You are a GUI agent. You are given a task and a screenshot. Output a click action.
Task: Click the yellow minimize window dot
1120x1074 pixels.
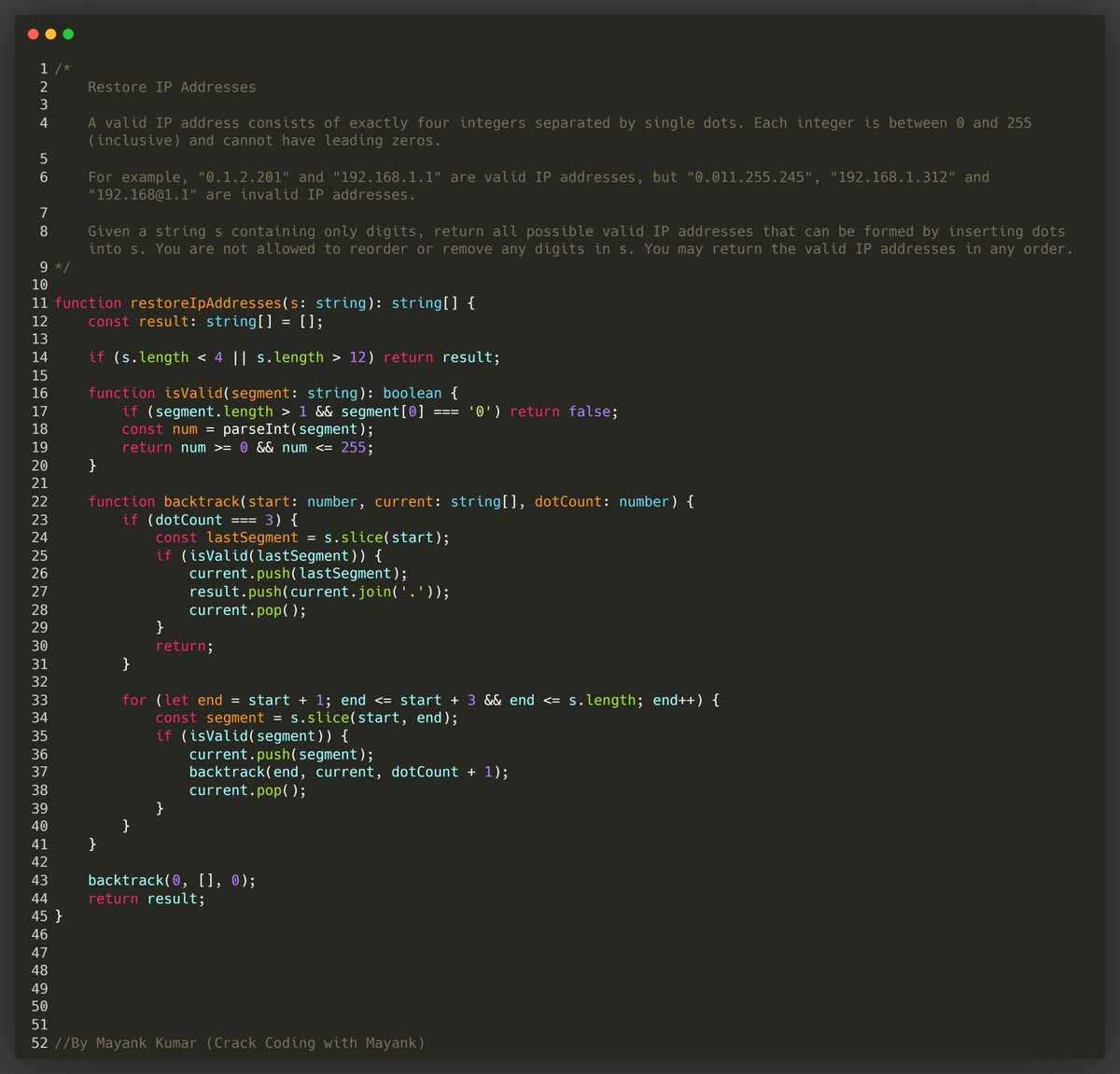click(50, 35)
